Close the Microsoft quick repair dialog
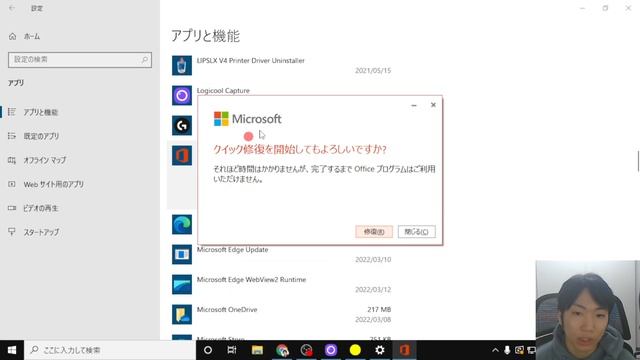Image resolution: width=640 pixels, height=360 pixels. (x=433, y=105)
